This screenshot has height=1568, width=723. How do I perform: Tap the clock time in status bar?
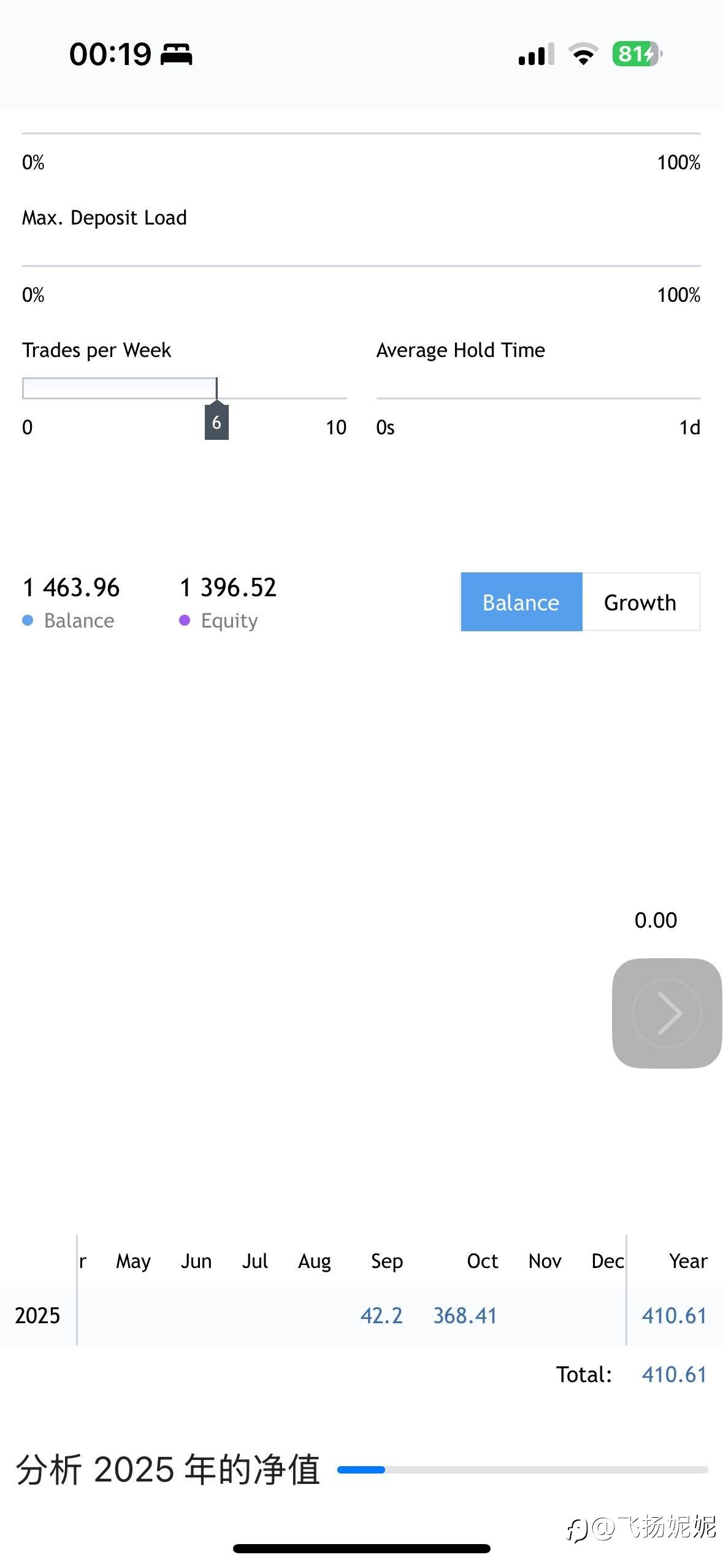point(110,54)
